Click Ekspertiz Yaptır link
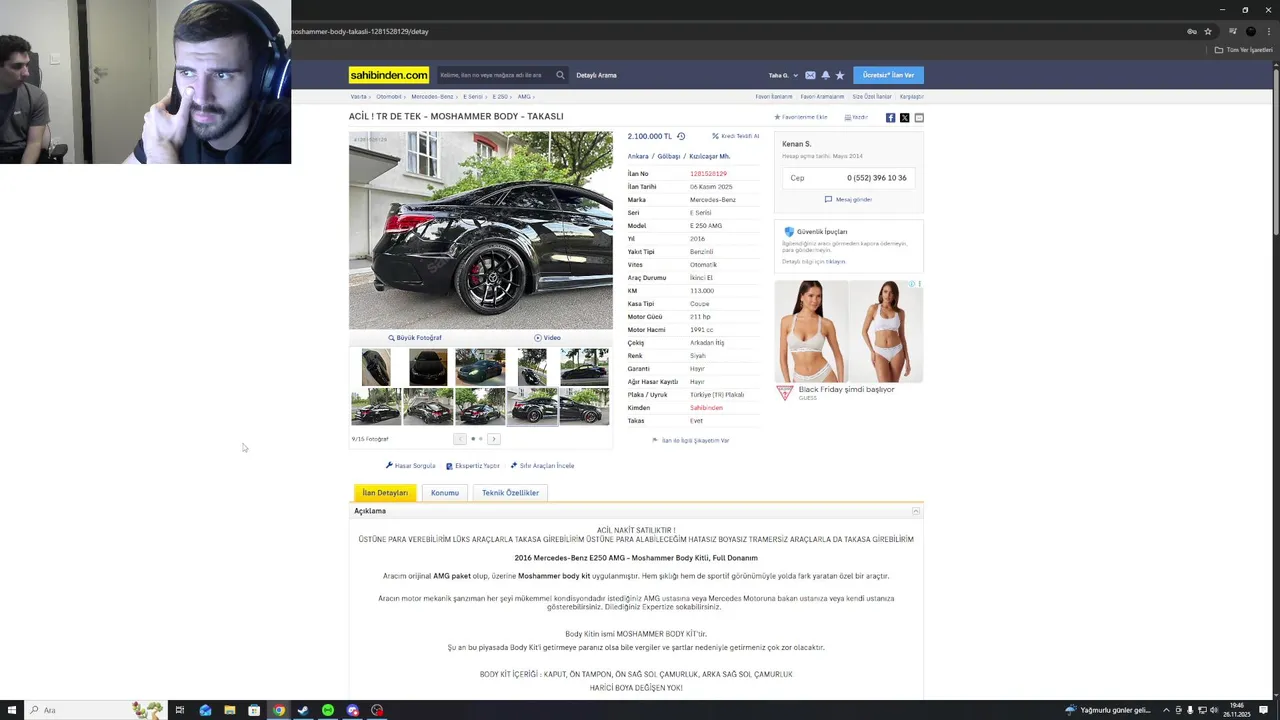 pyautogui.click(x=473, y=466)
